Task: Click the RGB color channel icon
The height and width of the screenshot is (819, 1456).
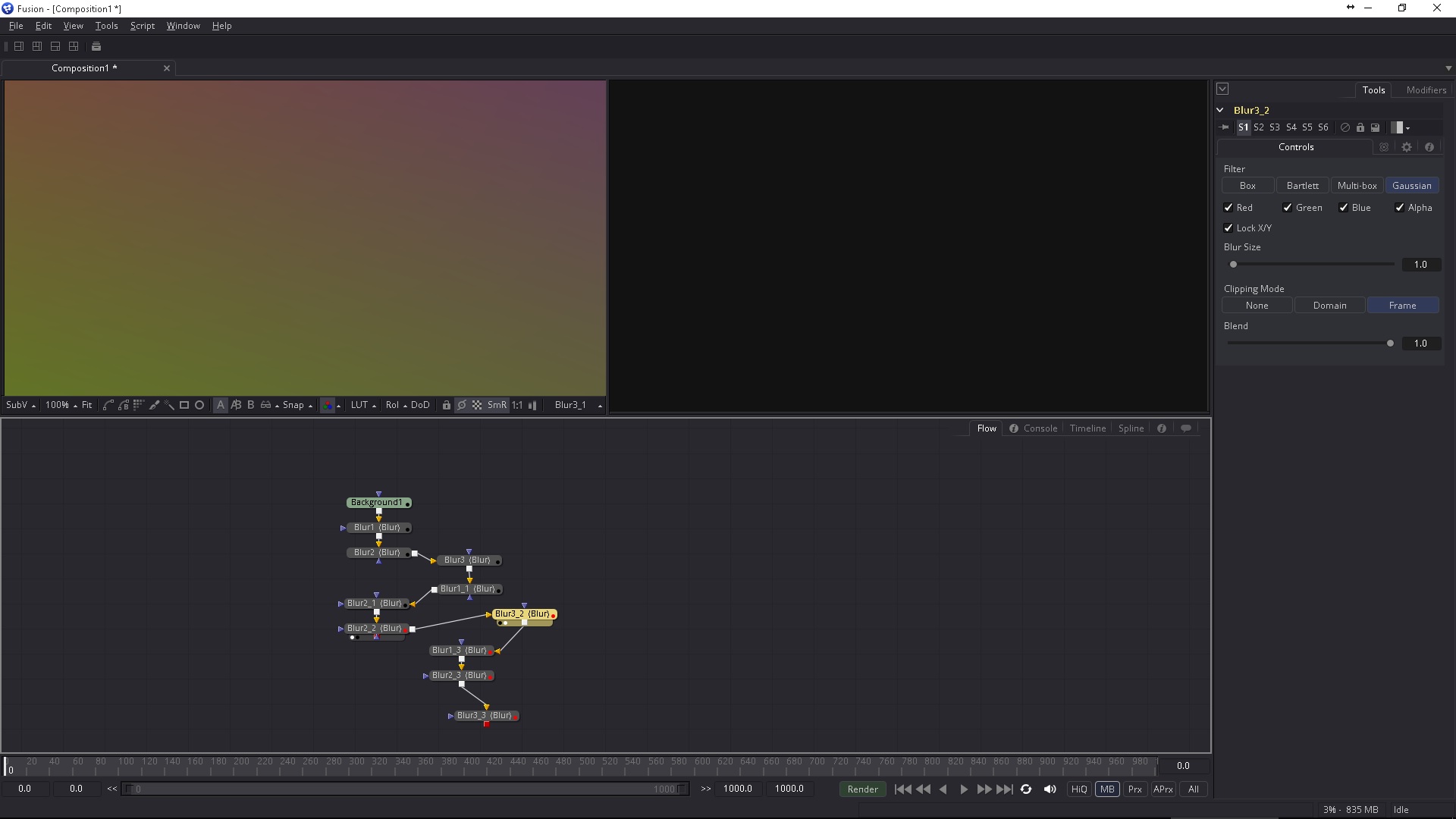Action: tap(328, 405)
